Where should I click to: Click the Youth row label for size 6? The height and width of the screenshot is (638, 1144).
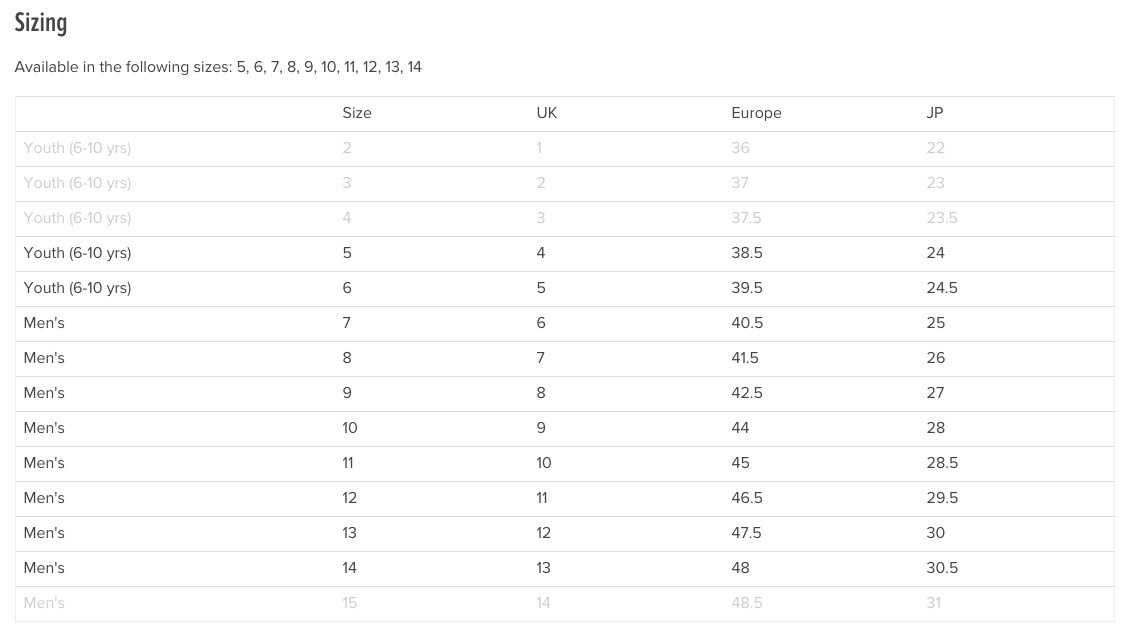pyautogui.click(x=77, y=288)
